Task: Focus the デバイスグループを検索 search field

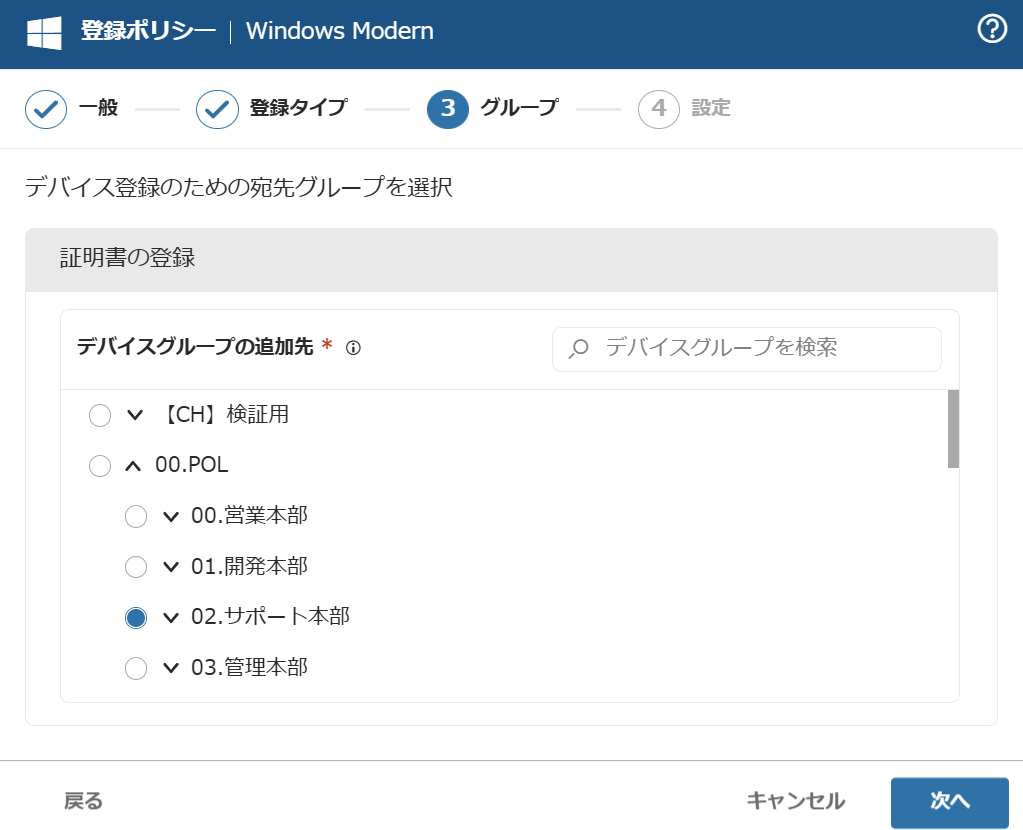Action: (x=746, y=349)
